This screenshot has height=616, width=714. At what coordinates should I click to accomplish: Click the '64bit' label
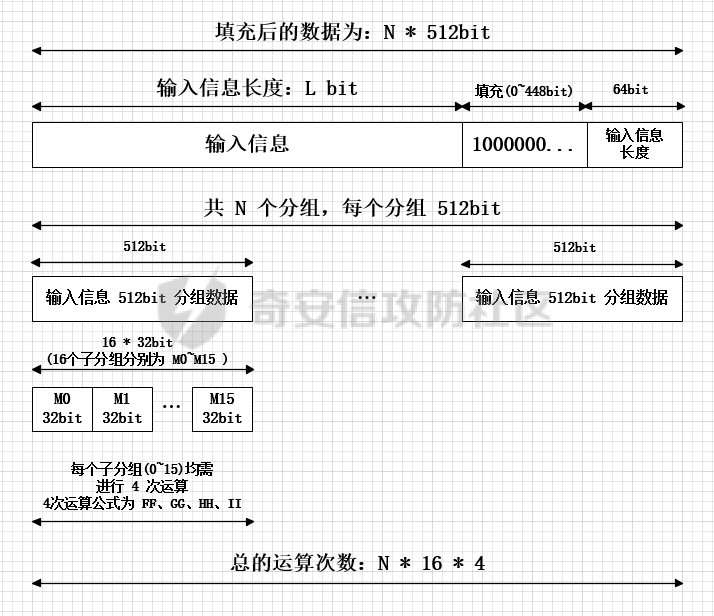pyautogui.click(x=630, y=89)
